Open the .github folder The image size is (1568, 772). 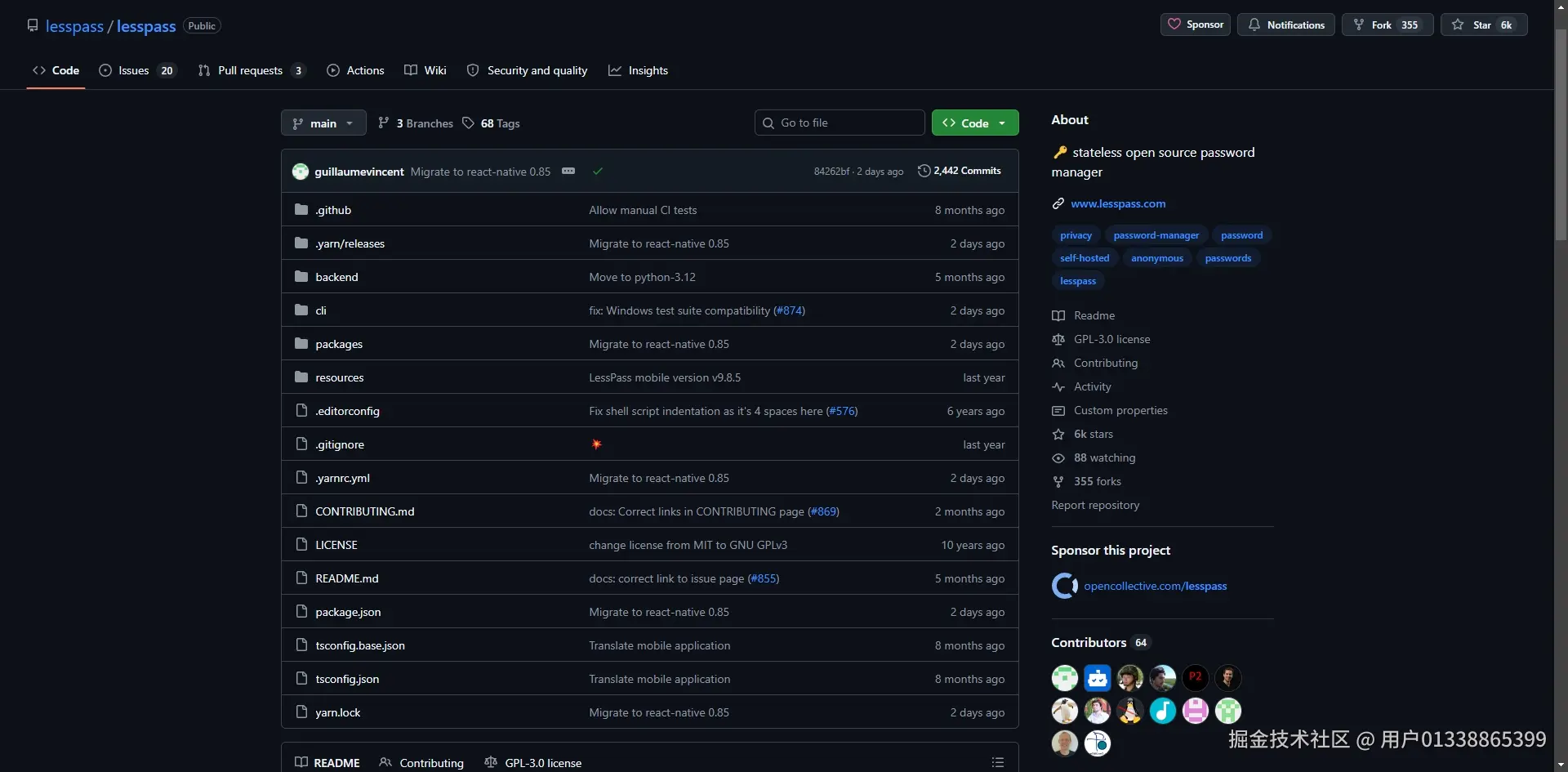point(333,210)
